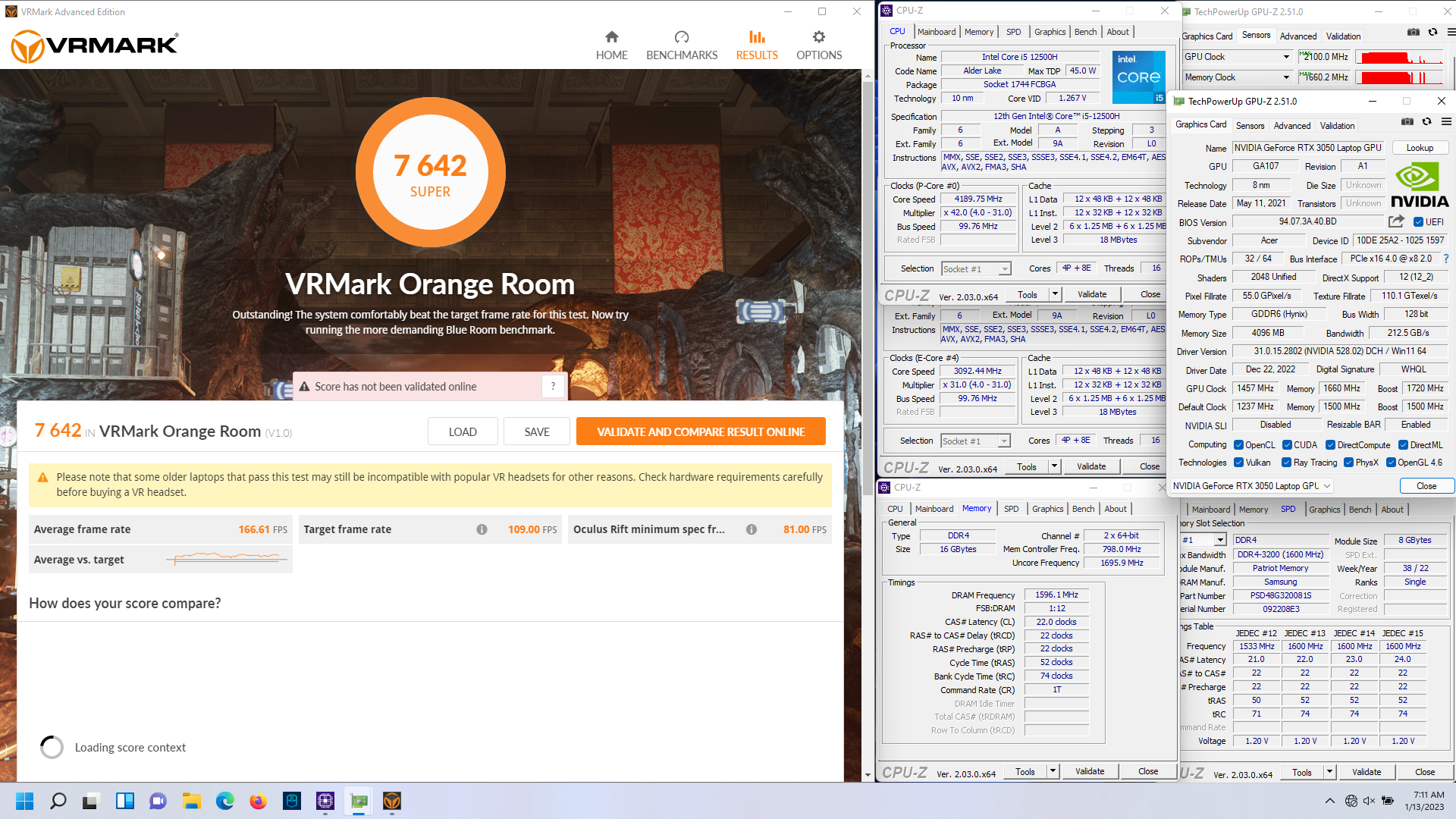Click Close button in front GPU-Z
Screen dimensions: 1456x819
coord(1426,486)
